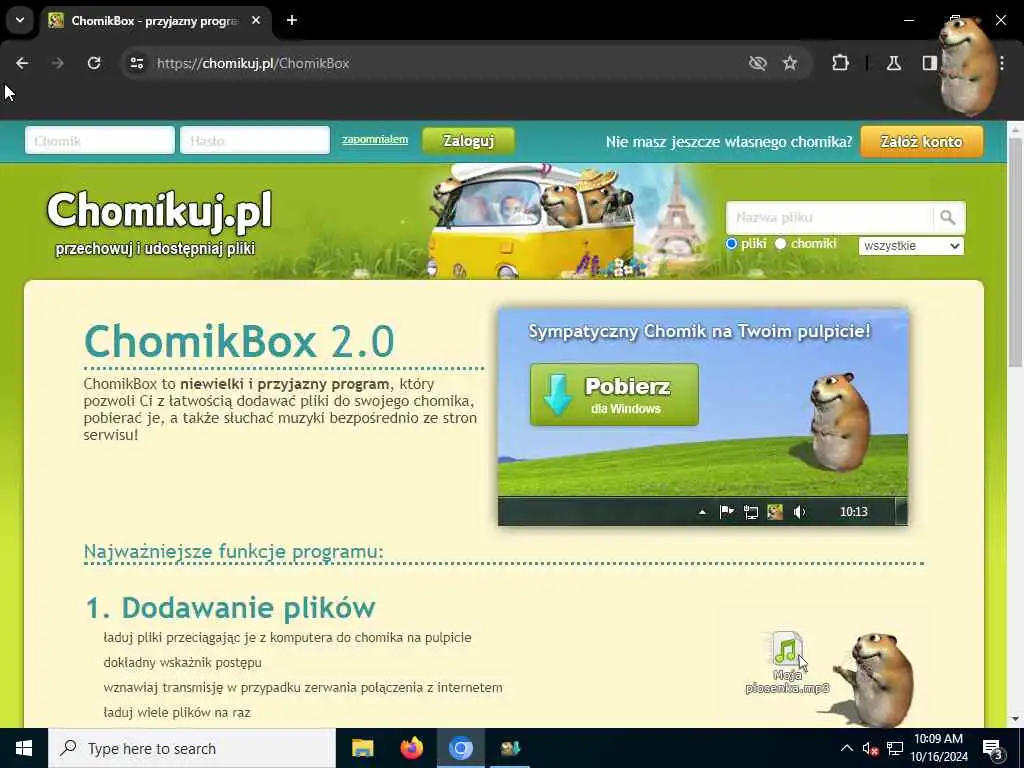This screenshot has height=768, width=1024.
Task: Go back using the browser back arrow
Action: click(x=22, y=63)
